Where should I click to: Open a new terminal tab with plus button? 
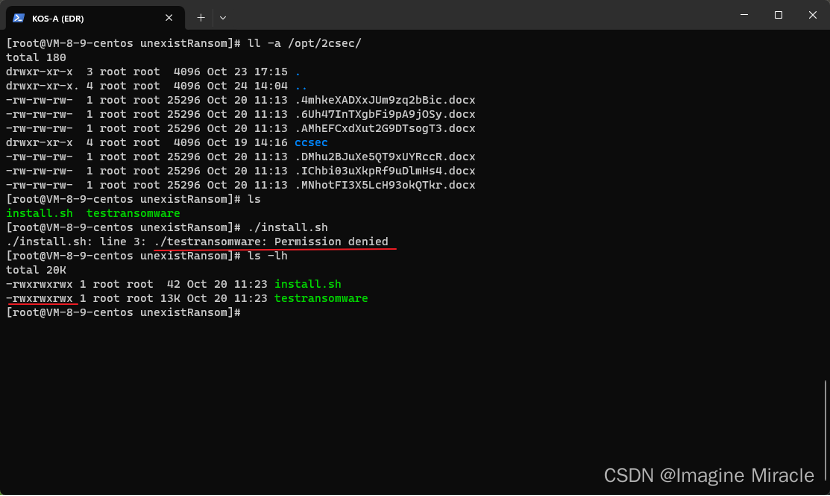201,17
